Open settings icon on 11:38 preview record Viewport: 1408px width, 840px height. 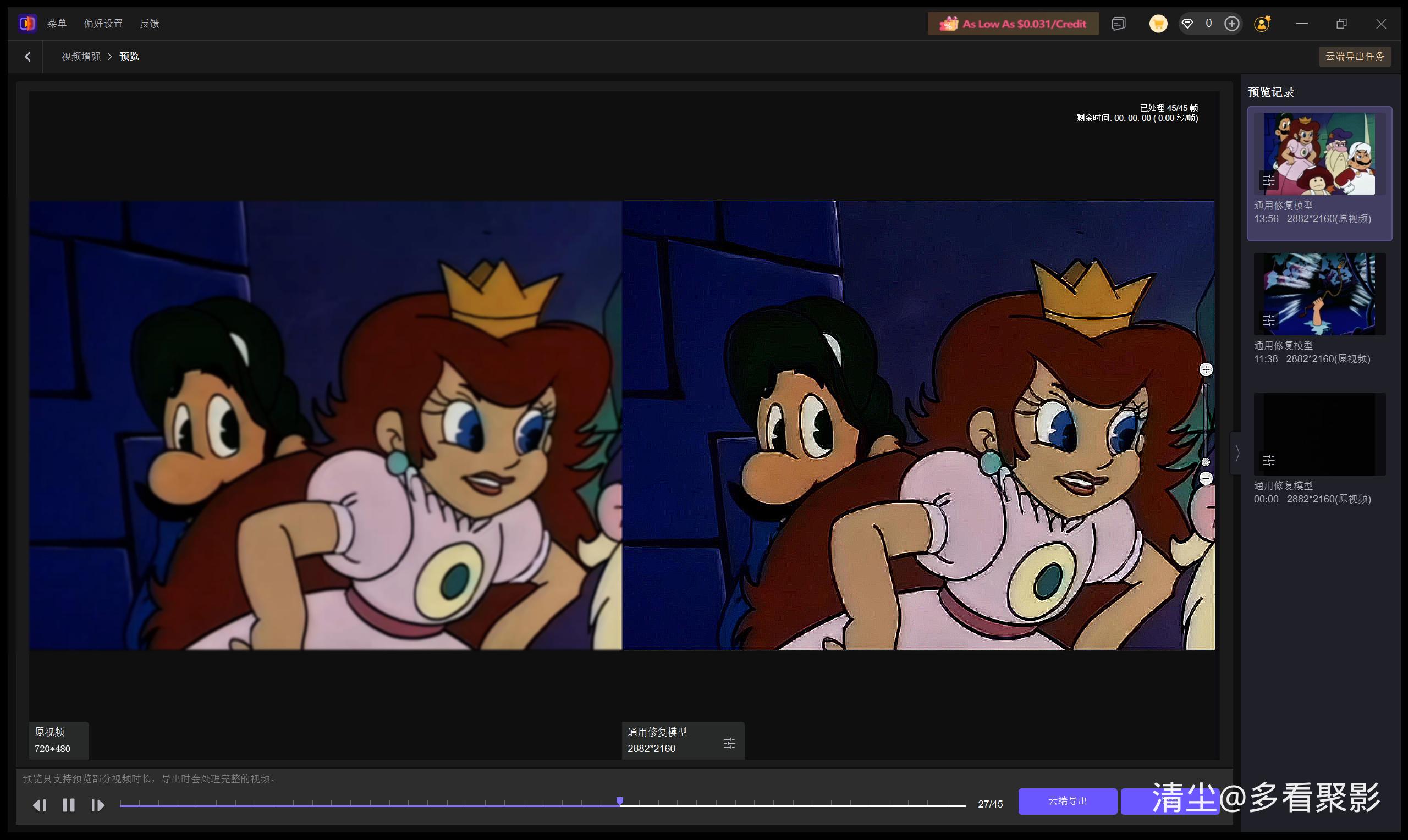(1269, 321)
